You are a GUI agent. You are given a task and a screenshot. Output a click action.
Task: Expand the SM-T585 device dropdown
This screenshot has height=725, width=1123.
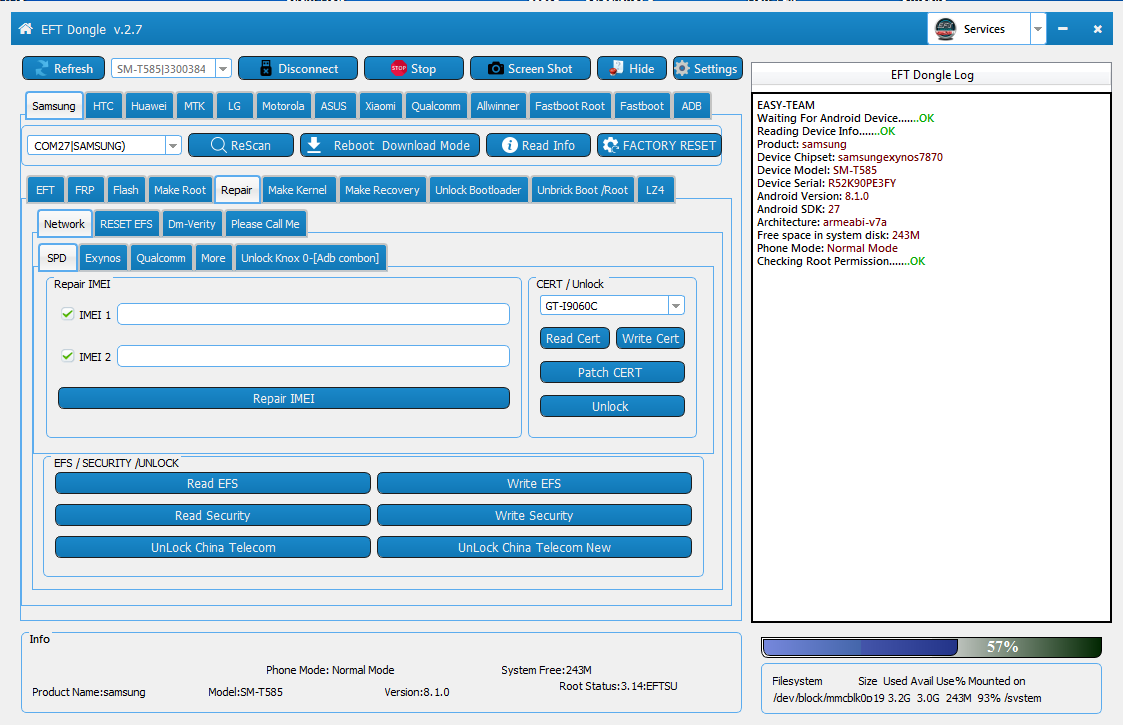[x=223, y=69]
